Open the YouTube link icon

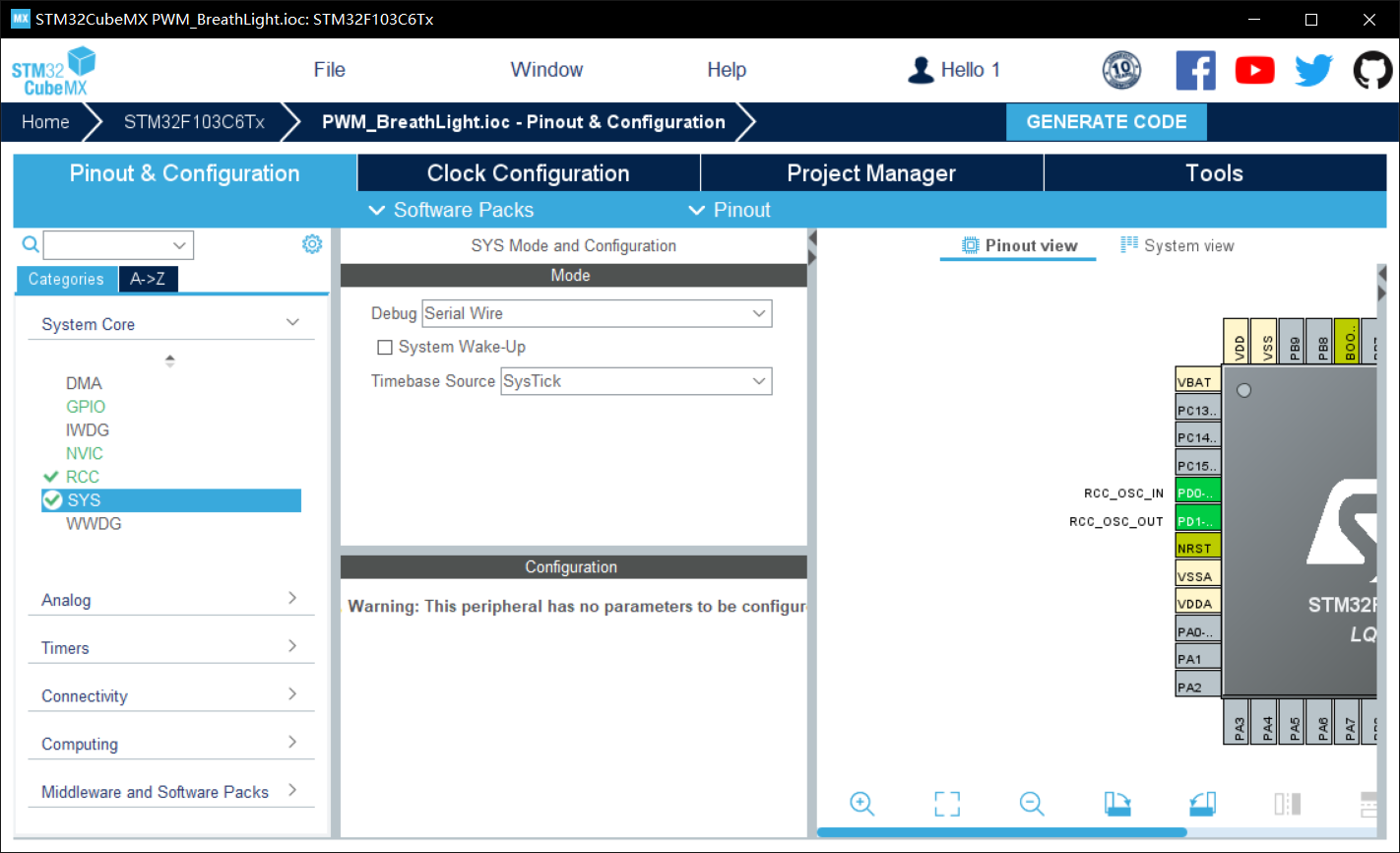tap(1254, 70)
